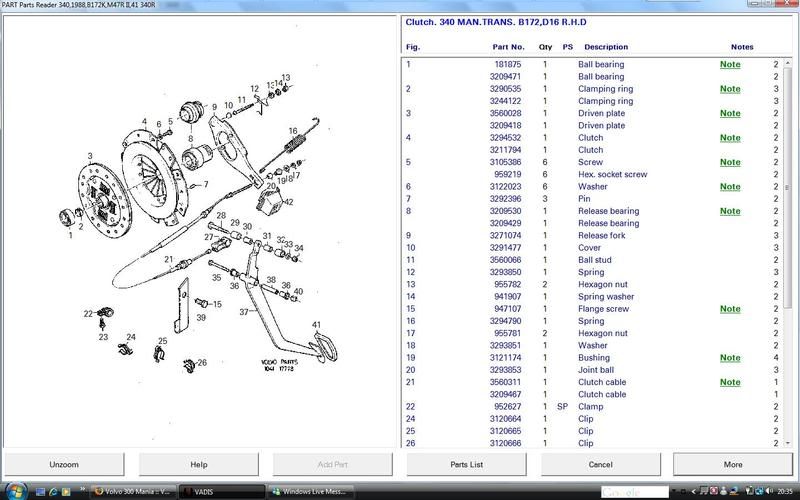Select part number 3209471 Ball bearing row
The image size is (800, 500).
(592, 77)
